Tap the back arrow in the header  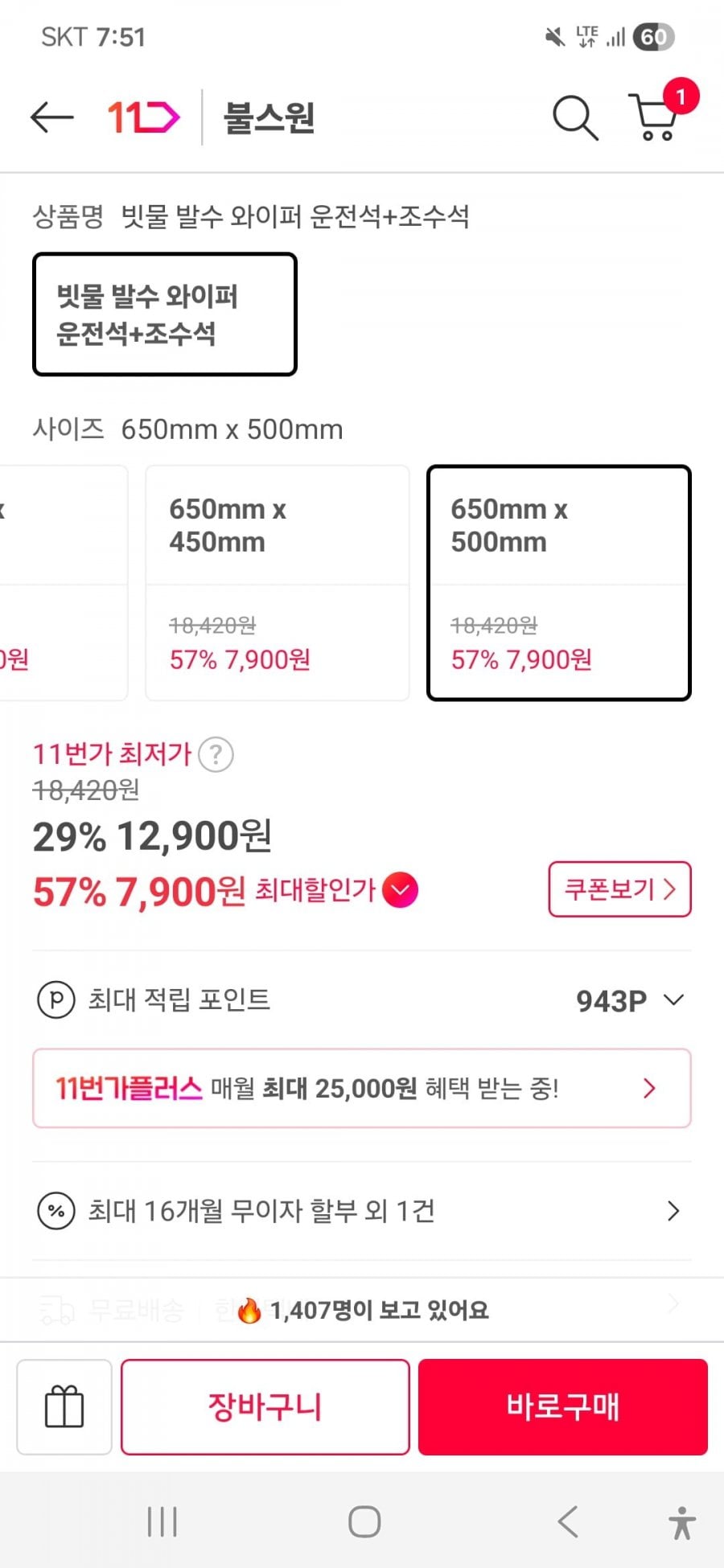(51, 117)
